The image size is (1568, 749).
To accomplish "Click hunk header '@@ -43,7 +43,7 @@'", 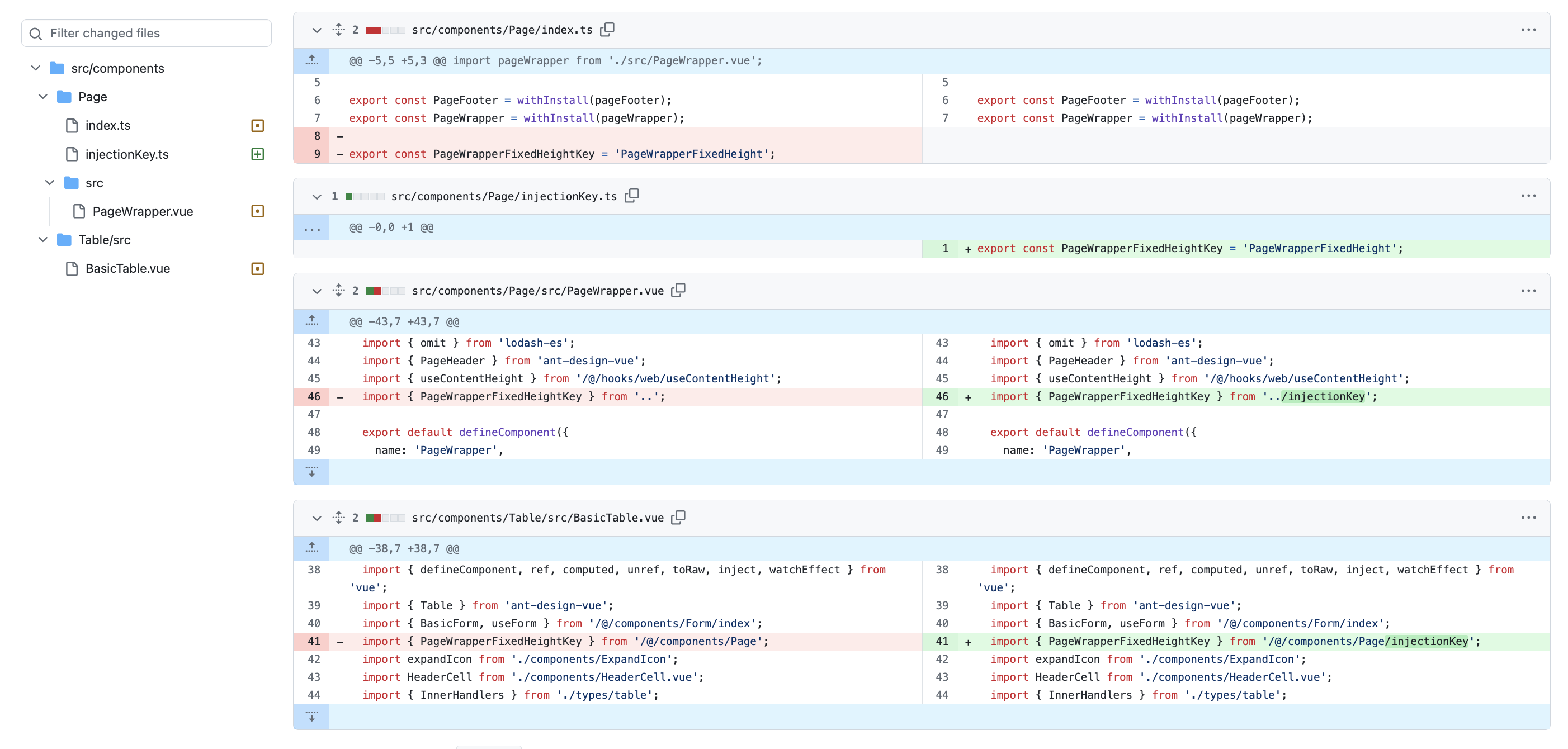I will tap(404, 321).
